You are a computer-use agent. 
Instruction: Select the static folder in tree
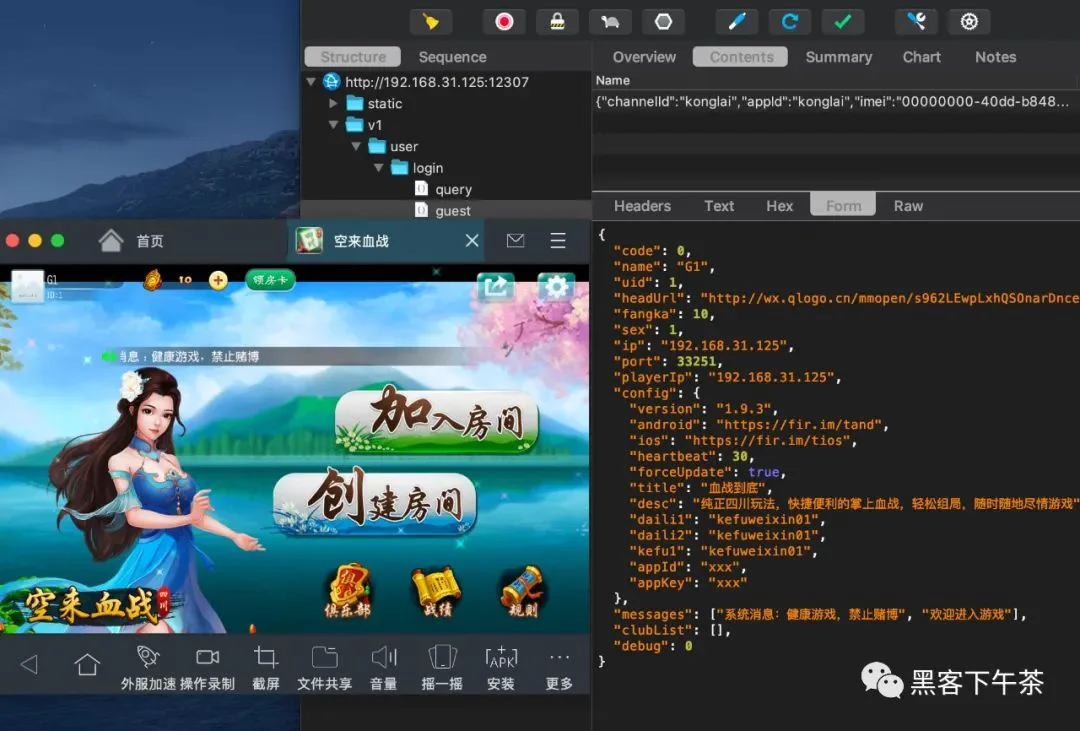375,103
